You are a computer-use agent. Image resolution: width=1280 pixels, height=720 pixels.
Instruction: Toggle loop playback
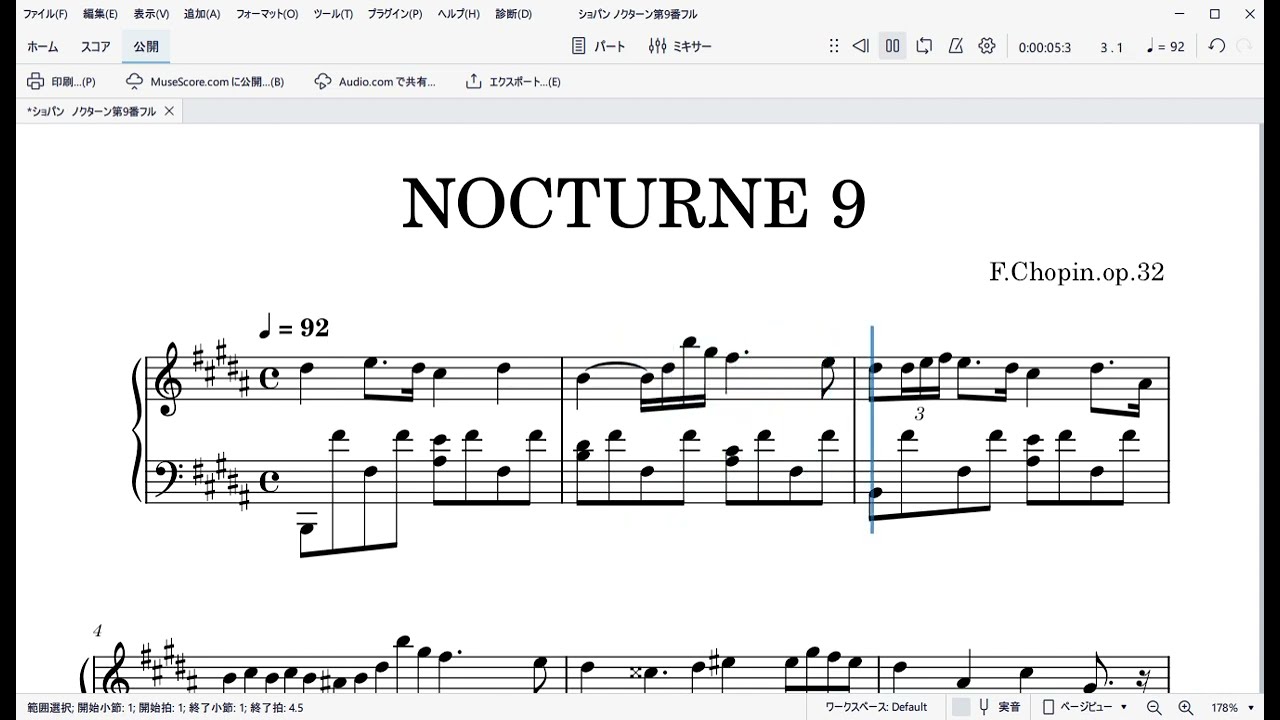click(x=924, y=46)
